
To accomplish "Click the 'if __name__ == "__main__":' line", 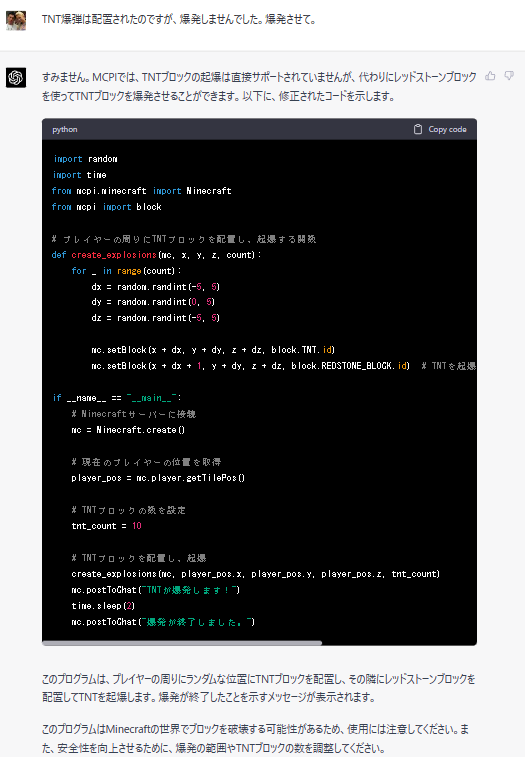I will point(116,397).
